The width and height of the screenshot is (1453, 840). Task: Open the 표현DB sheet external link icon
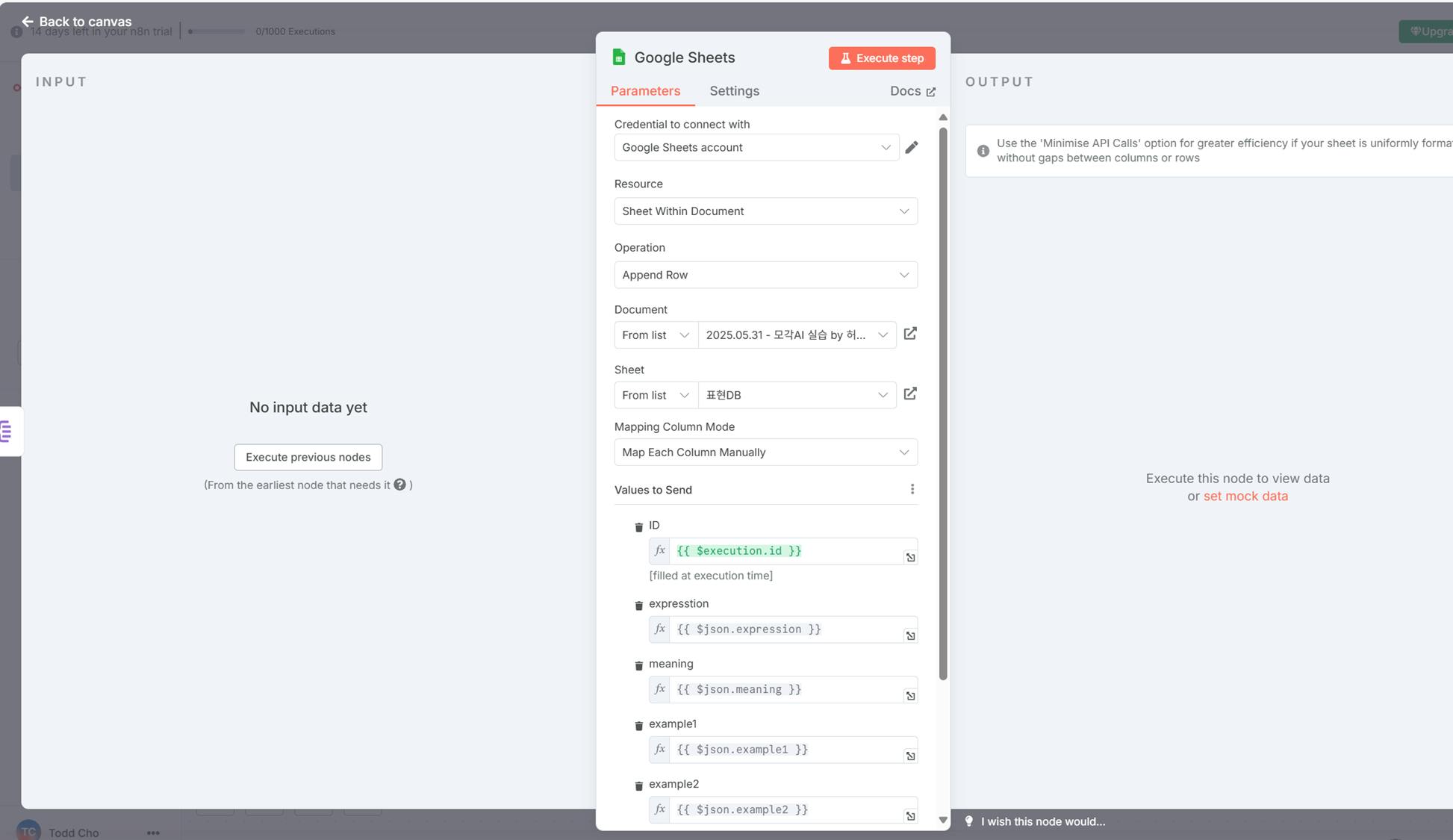coord(910,394)
